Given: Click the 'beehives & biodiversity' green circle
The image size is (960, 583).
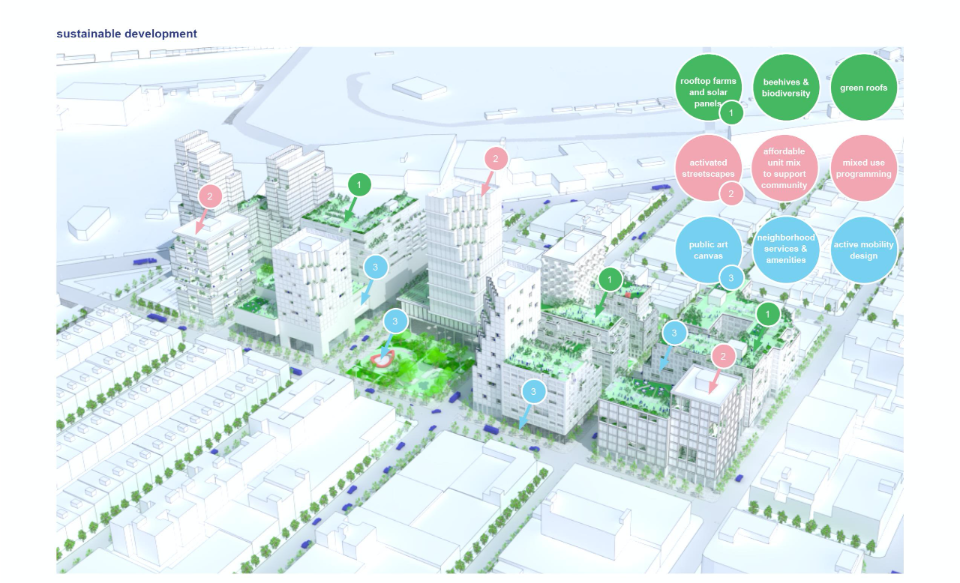Looking at the screenshot, I should (x=785, y=87).
